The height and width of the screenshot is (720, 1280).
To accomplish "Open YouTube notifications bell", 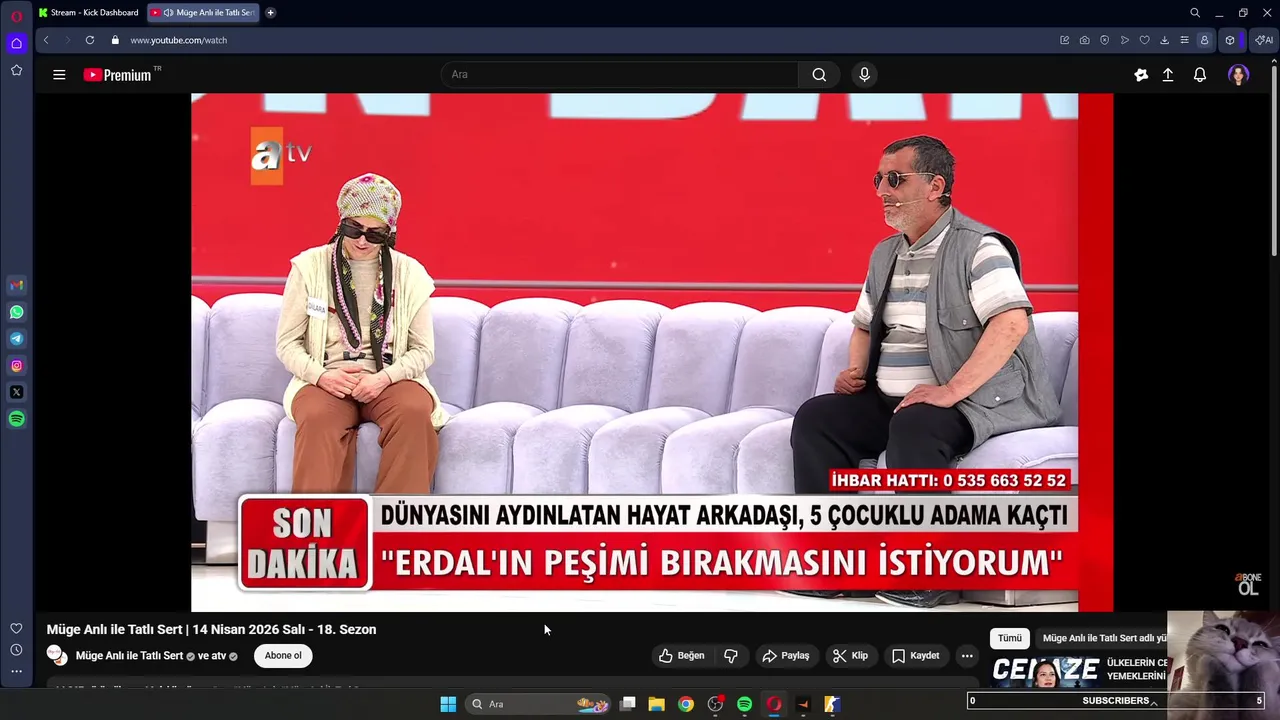I will (1200, 75).
